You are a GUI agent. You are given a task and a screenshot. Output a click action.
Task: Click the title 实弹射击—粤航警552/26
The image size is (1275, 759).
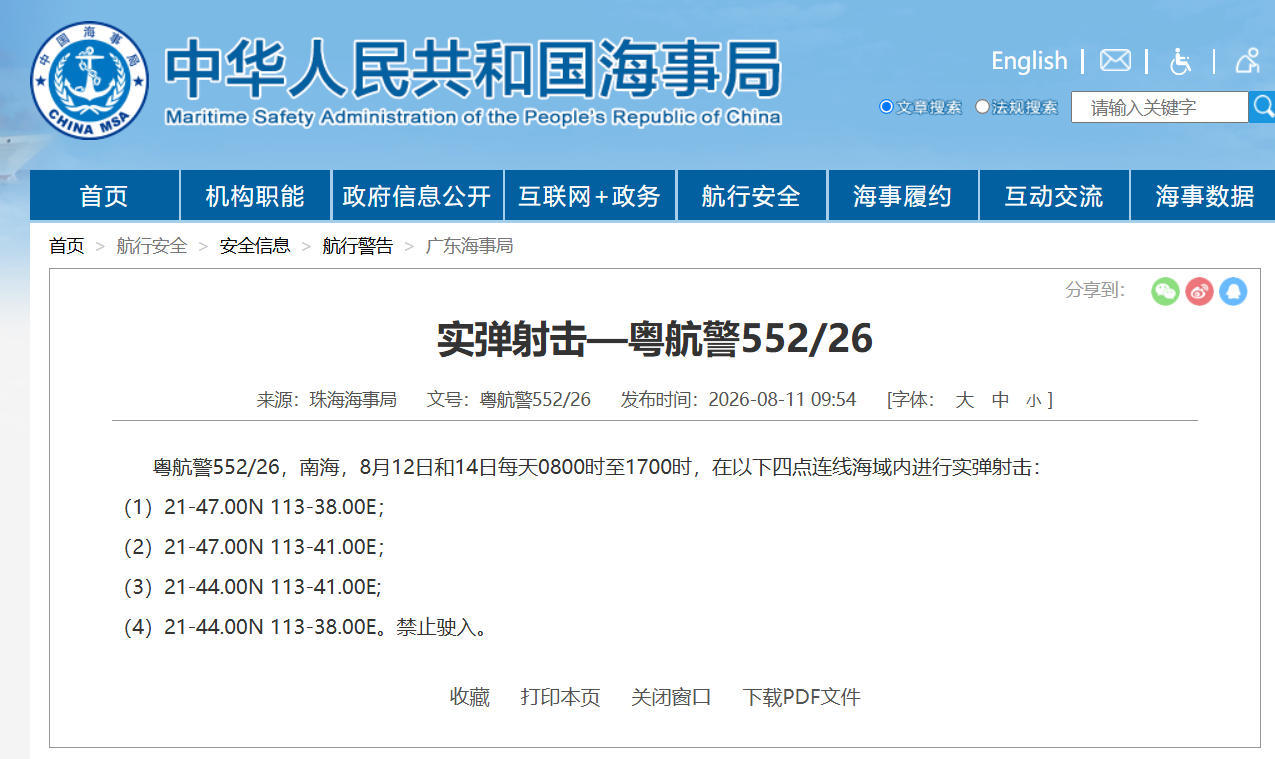tap(655, 340)
